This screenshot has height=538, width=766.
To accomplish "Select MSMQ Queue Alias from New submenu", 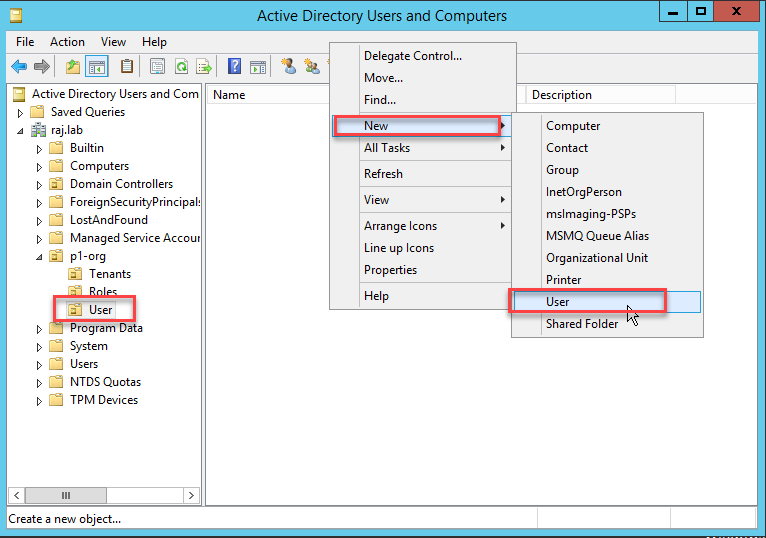I will pos(607,236).
